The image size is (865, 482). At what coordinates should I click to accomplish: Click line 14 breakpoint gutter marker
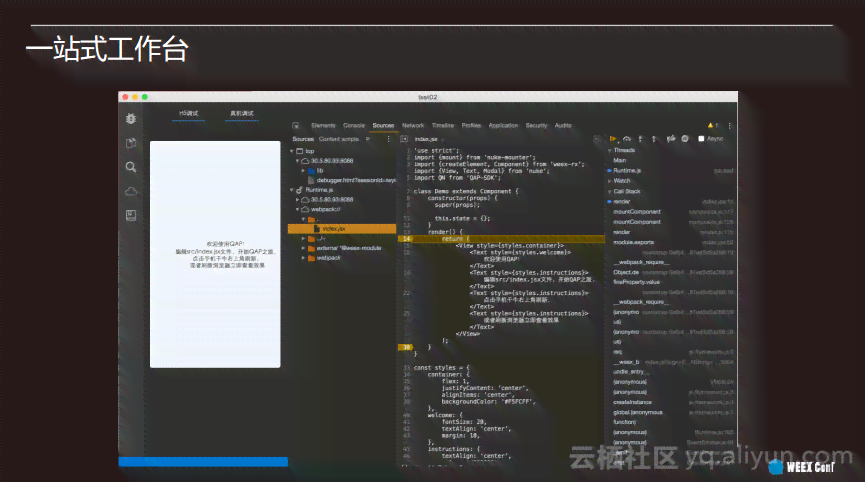[406, 239]
